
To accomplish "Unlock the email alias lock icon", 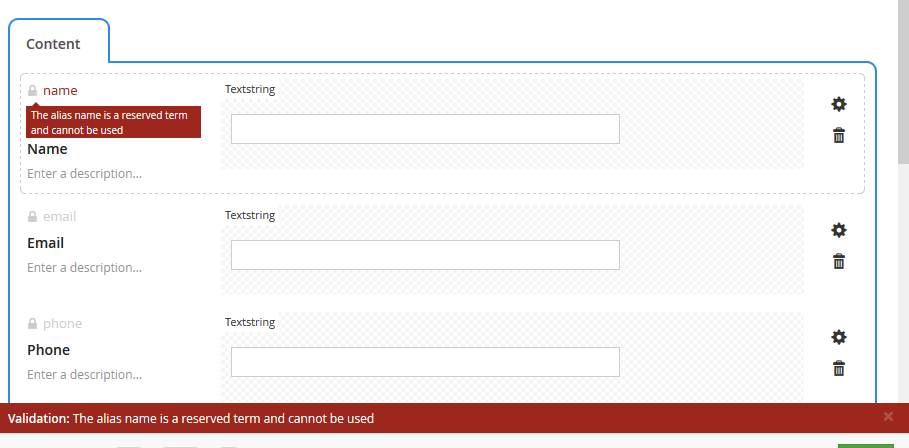I will 32,216.
